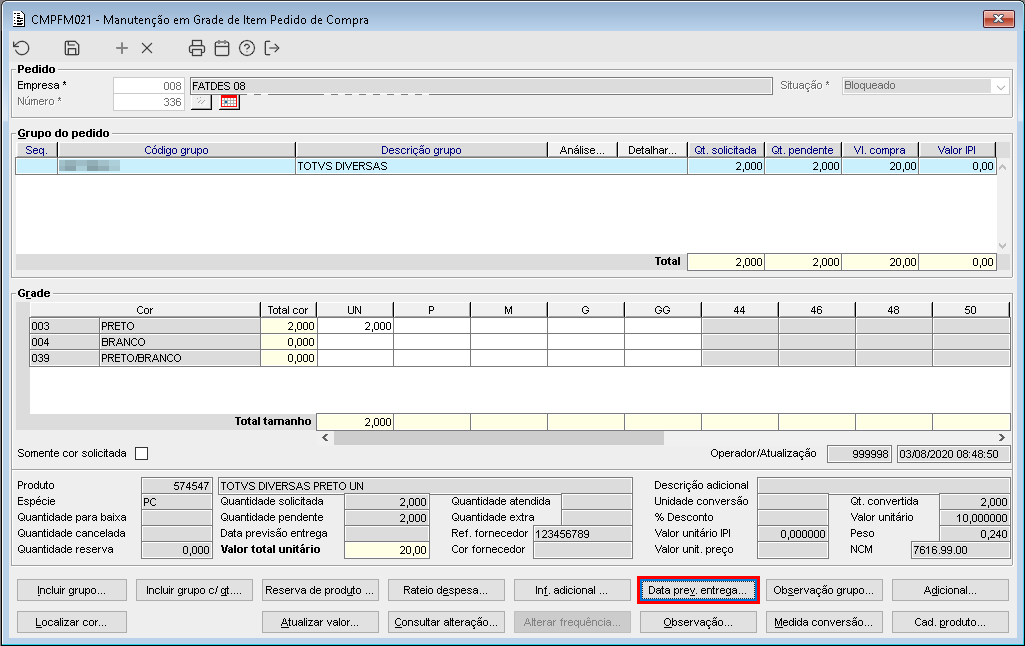Click the Vl. compra column header
This screenshot has height=646, width=1025.
880,150
